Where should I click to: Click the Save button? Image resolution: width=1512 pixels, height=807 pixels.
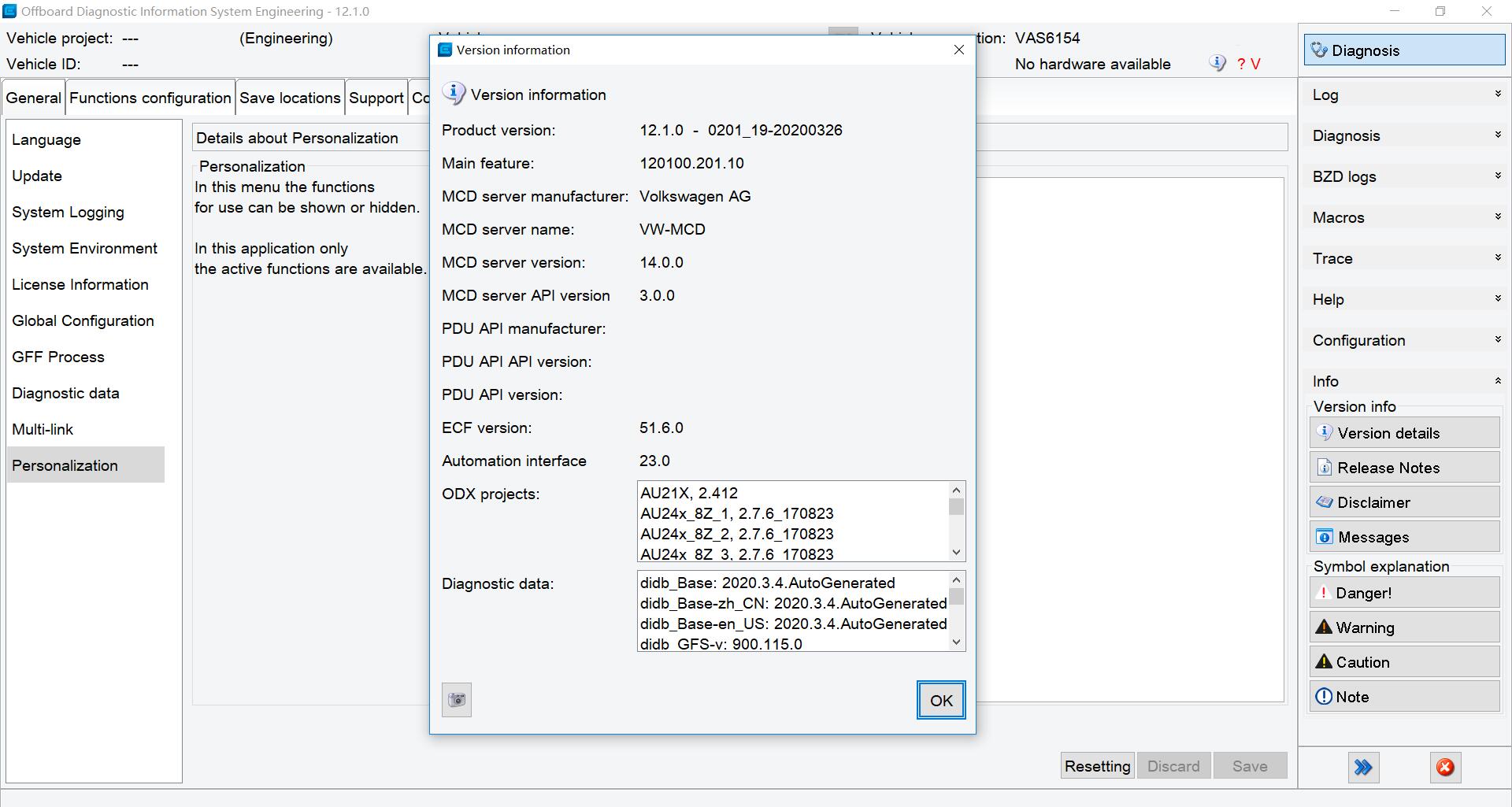tap(1250, 766)
